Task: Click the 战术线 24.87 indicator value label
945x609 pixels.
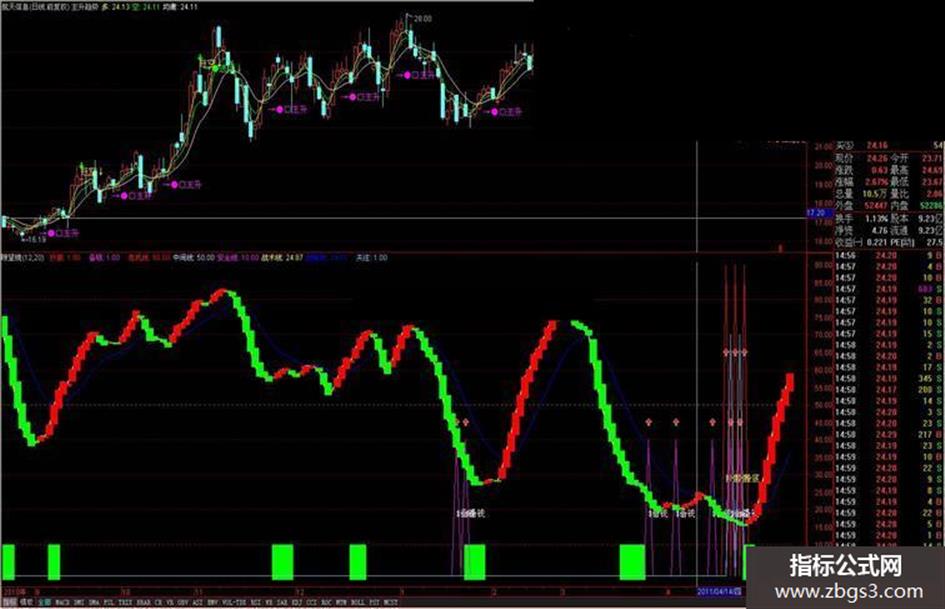Action: tap(282, 257)
